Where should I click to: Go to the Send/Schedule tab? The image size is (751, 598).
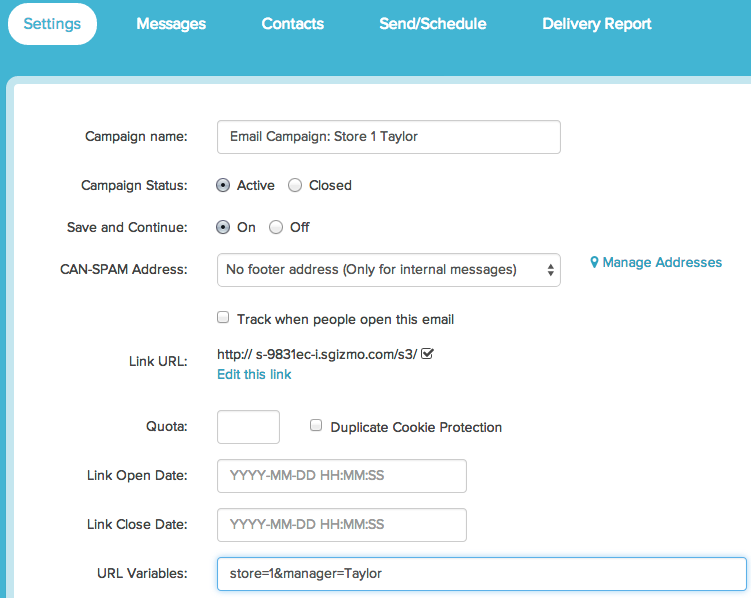(432, 24)
